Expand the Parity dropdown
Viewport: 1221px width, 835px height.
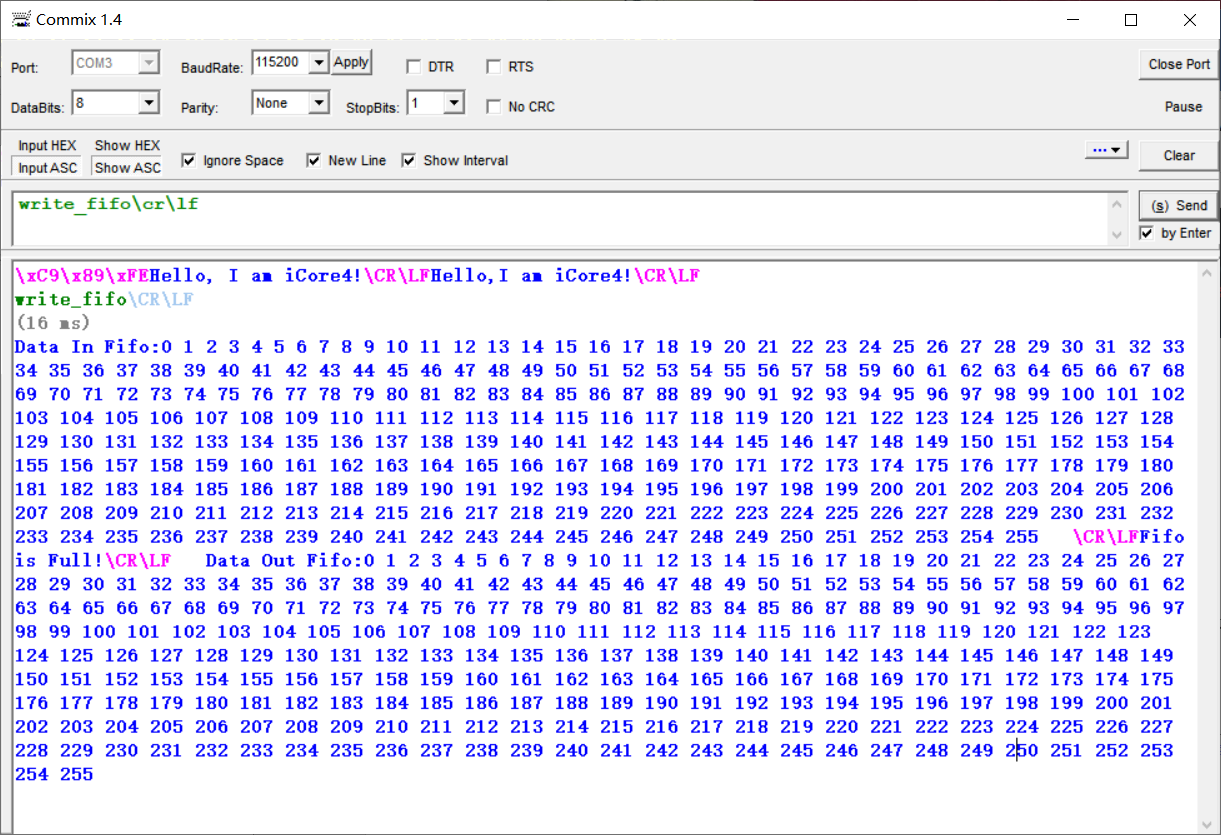coord(318,103)
